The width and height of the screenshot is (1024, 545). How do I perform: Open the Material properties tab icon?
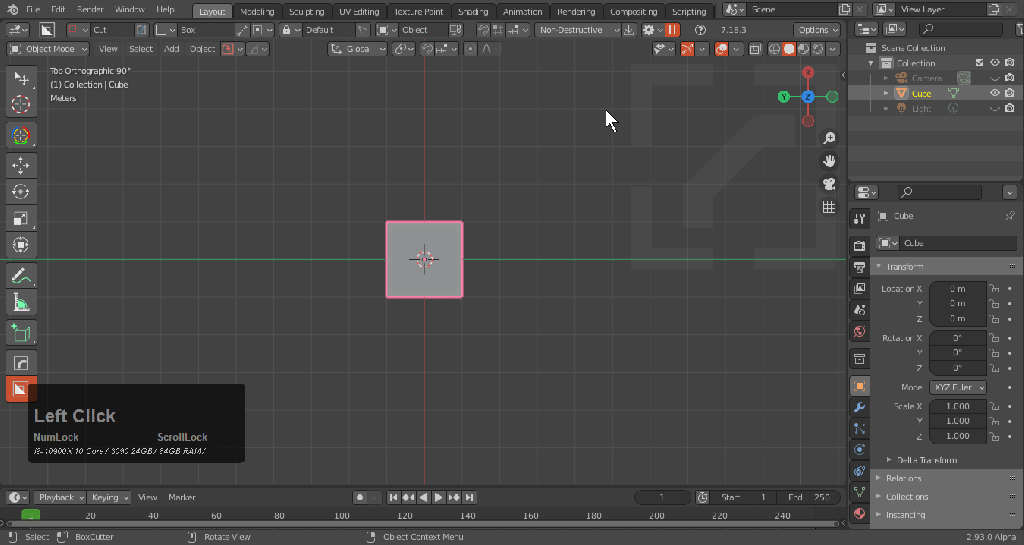pyautogui.click(x=859, y=513)
